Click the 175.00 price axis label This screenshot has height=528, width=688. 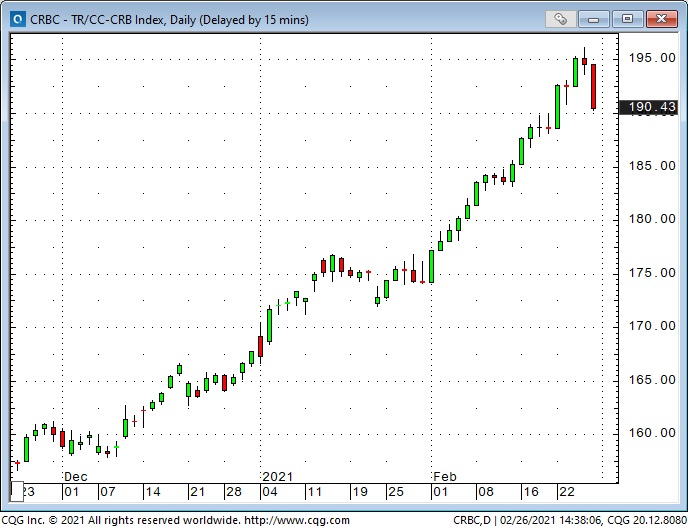[x=652, y=273]
